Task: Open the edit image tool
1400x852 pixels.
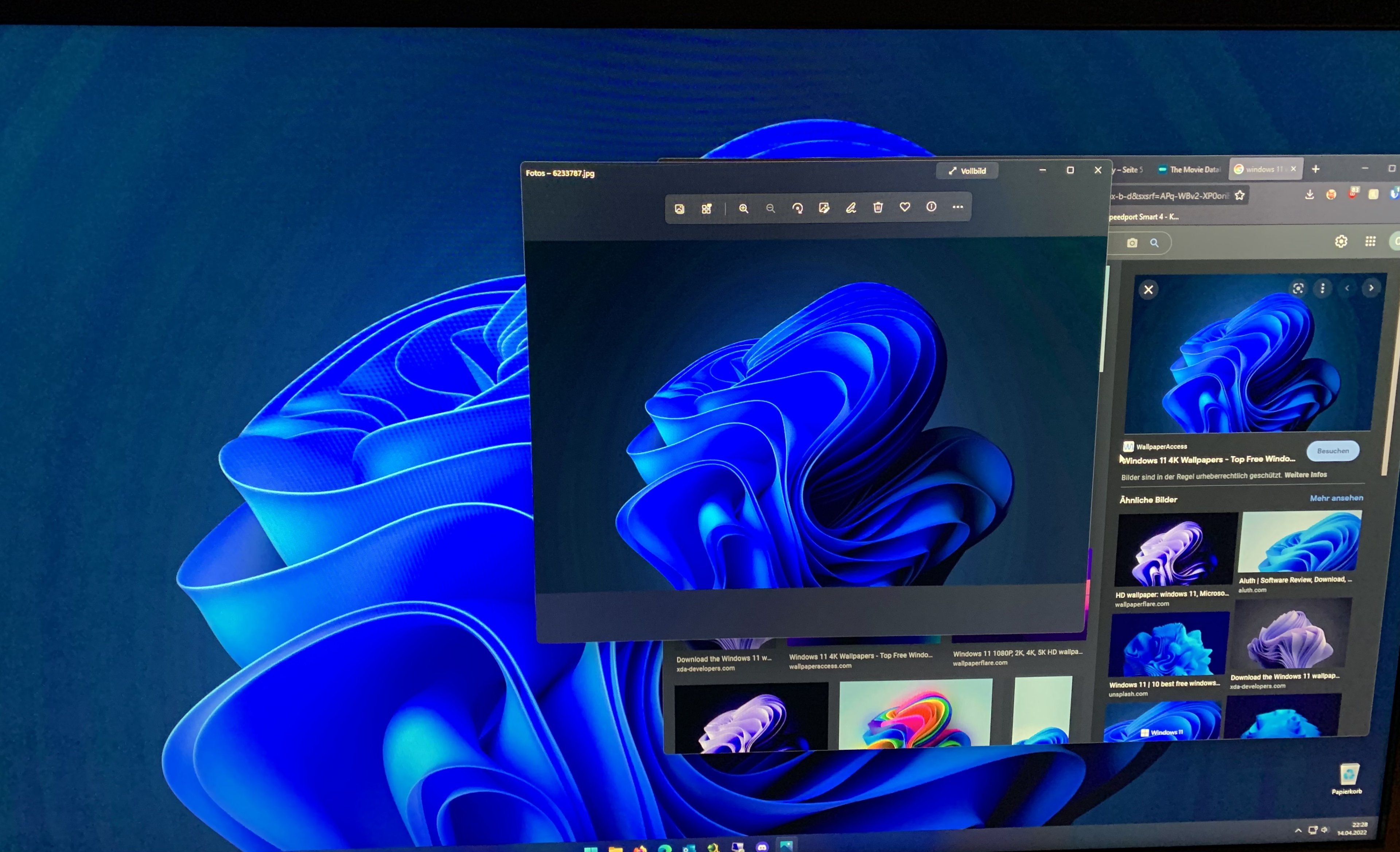Action: pos(824,208)
